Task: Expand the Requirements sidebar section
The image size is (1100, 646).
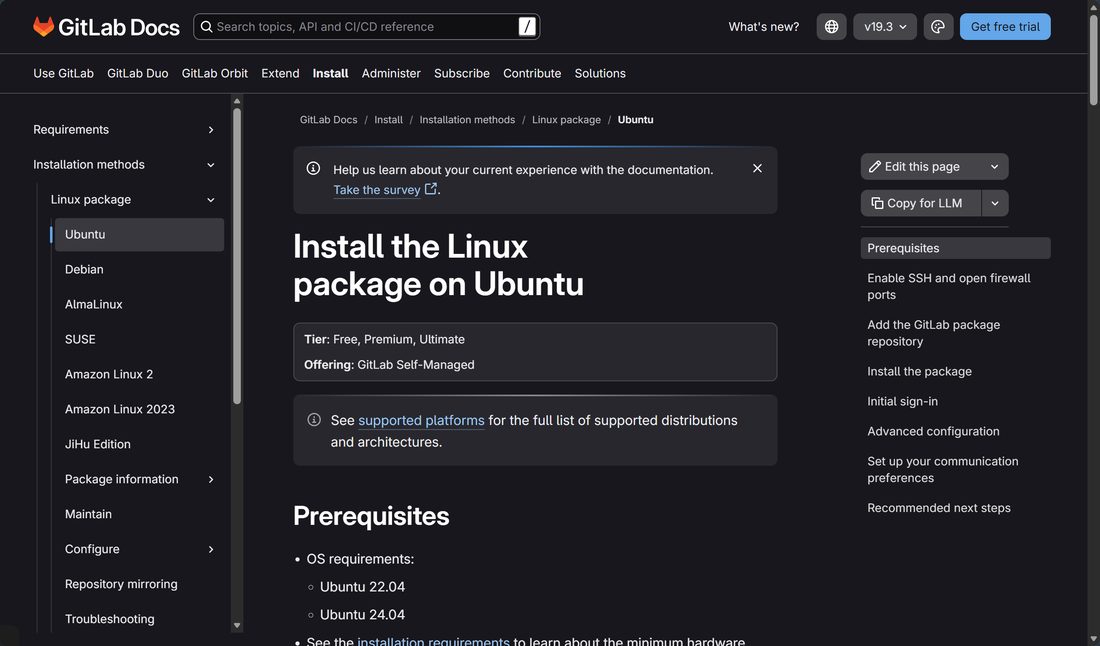Action: pyautogui.click(x=210, y=130)
